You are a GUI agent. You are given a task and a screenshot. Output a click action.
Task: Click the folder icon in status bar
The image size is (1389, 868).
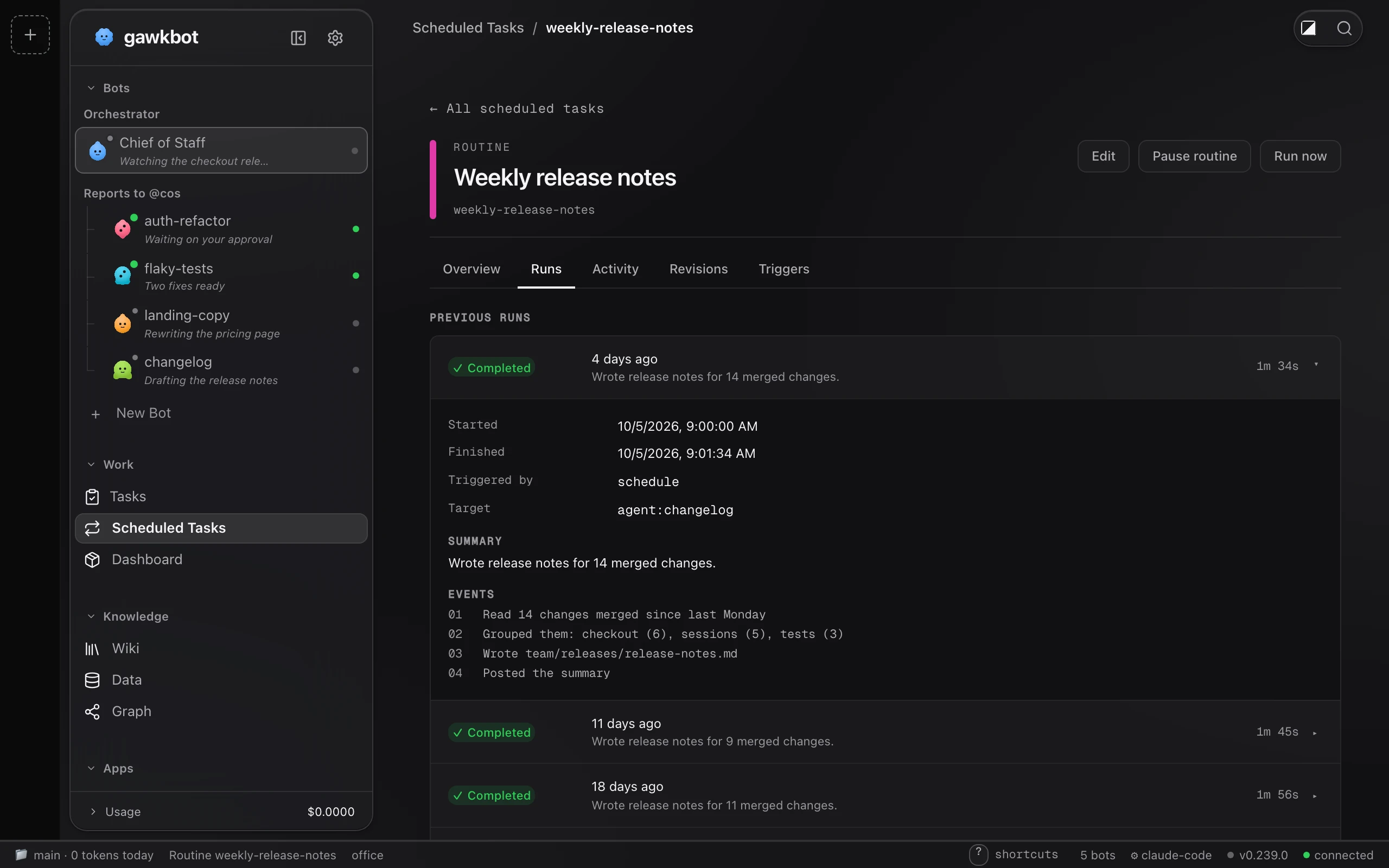[x=21, y=855]
